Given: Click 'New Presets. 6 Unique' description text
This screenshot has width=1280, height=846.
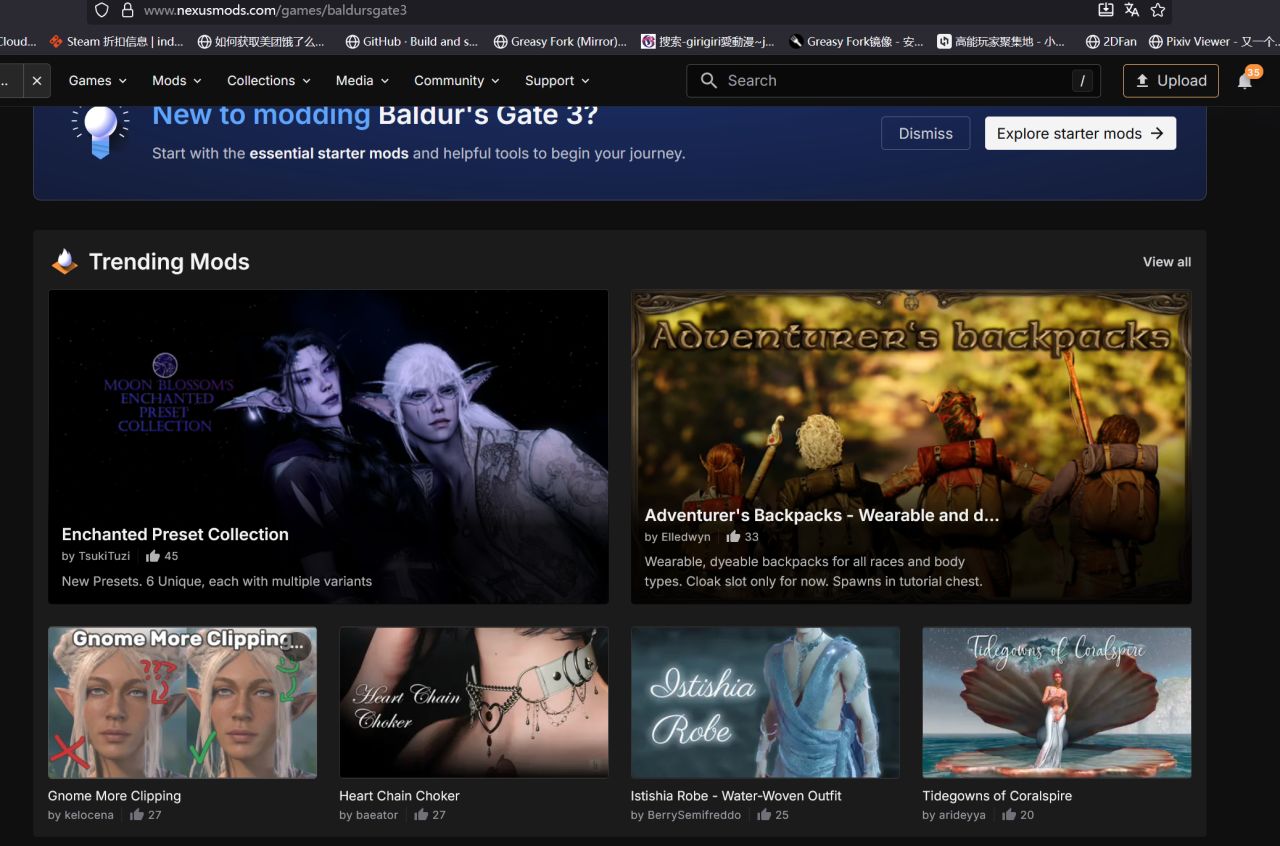Looking at the screenshot, I should click(x=217, y=581).
